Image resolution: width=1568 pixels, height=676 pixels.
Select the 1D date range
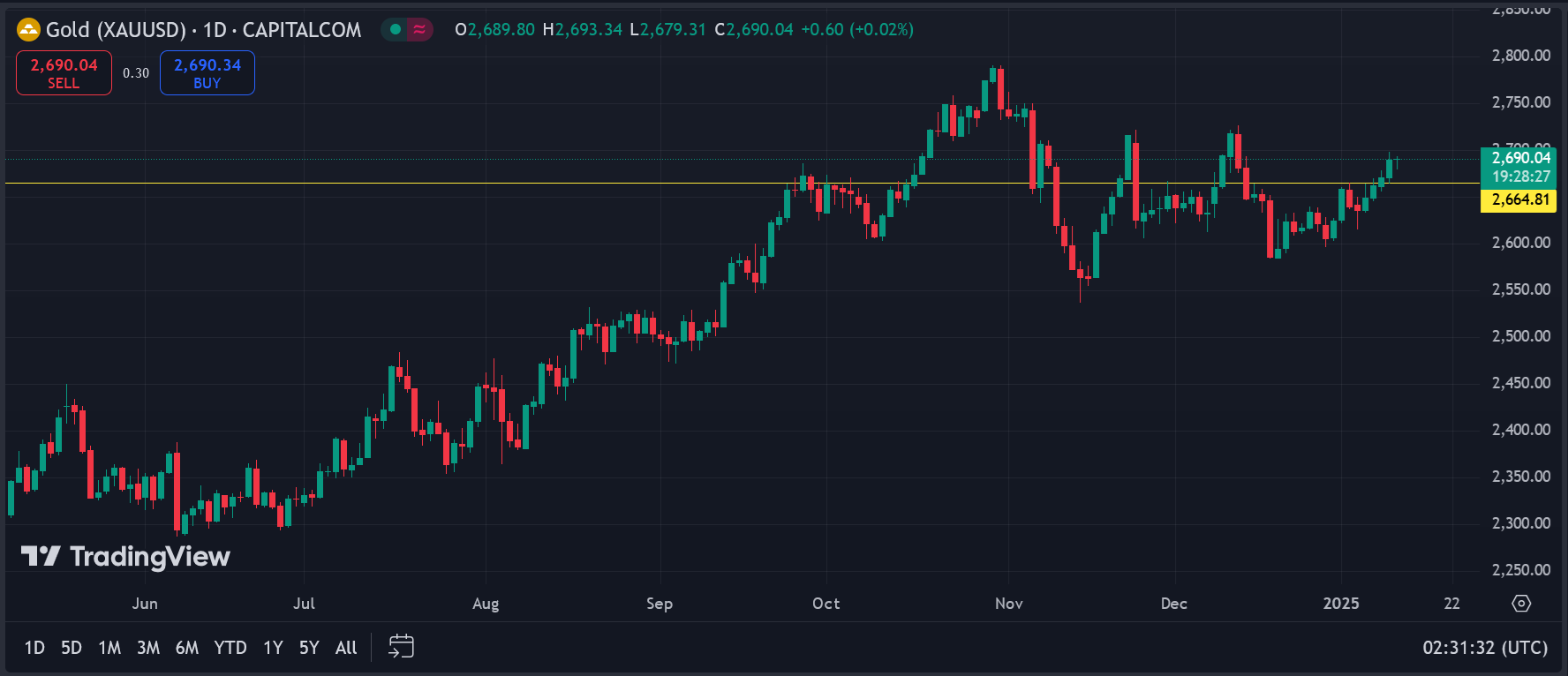tap(34, 648)
